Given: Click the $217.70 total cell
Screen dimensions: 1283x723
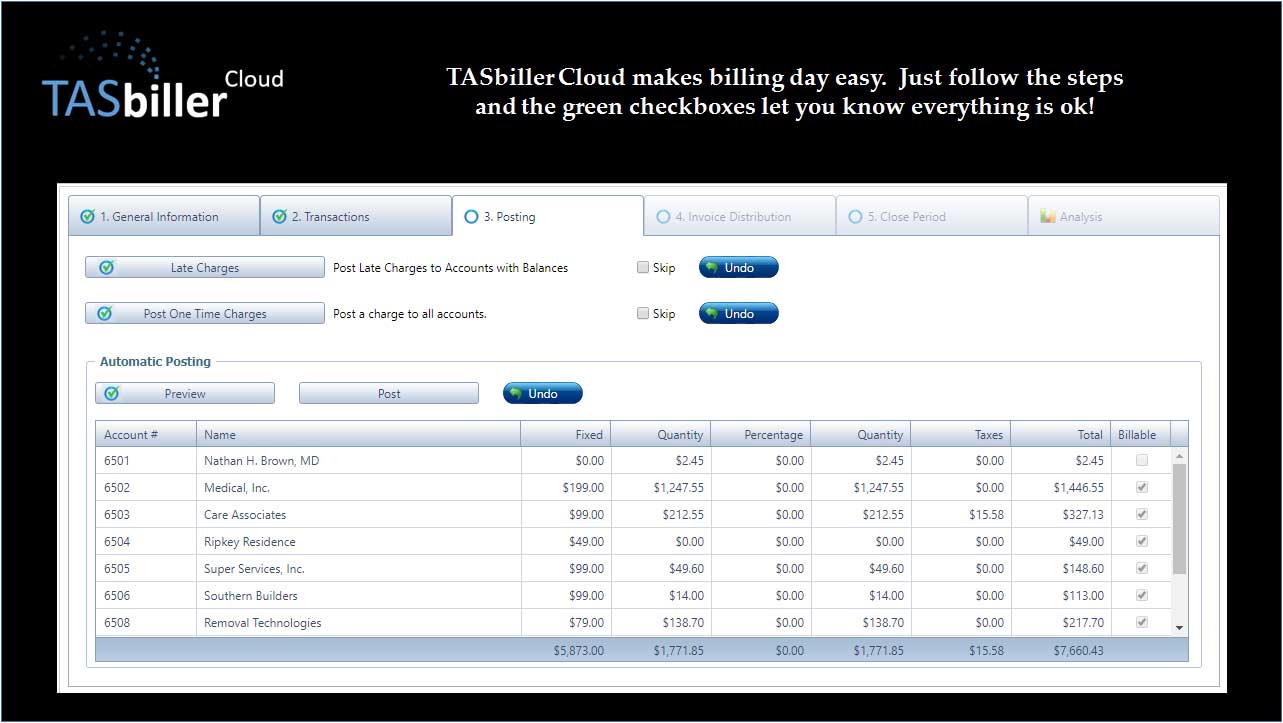Looking at the screenshot, I should pos(1061,623).
